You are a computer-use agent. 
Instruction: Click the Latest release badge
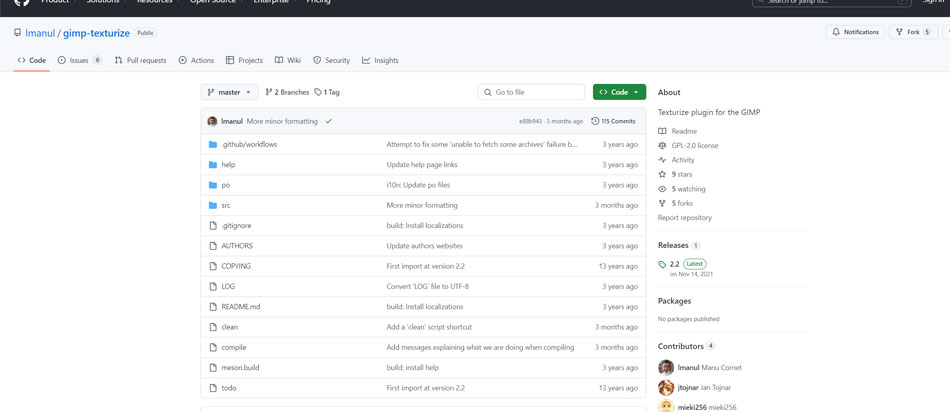click(x=694, y=264)
